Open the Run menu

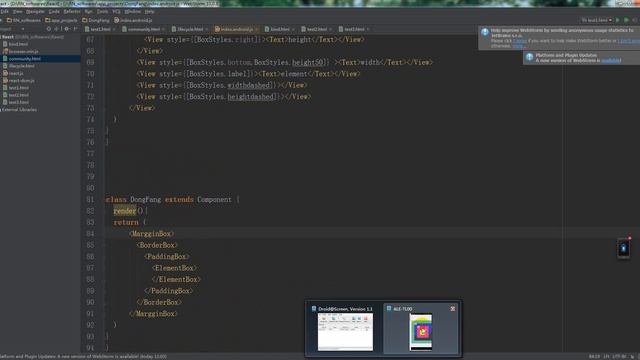(x=88, y=12)
